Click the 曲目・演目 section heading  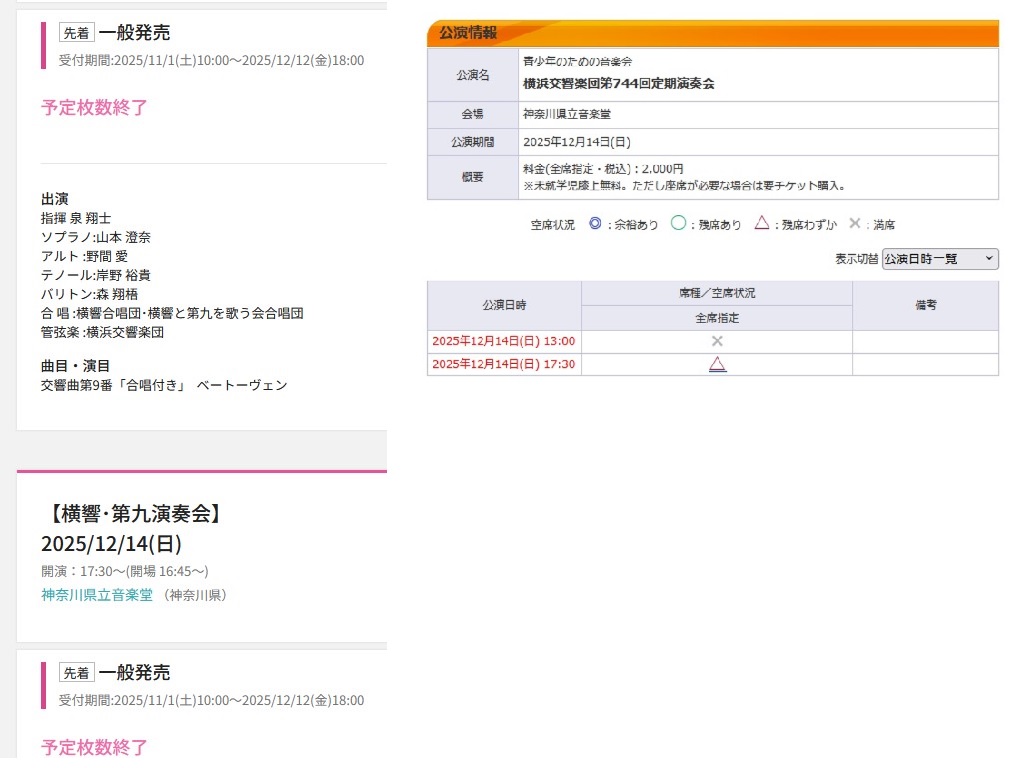pos(75,365)
